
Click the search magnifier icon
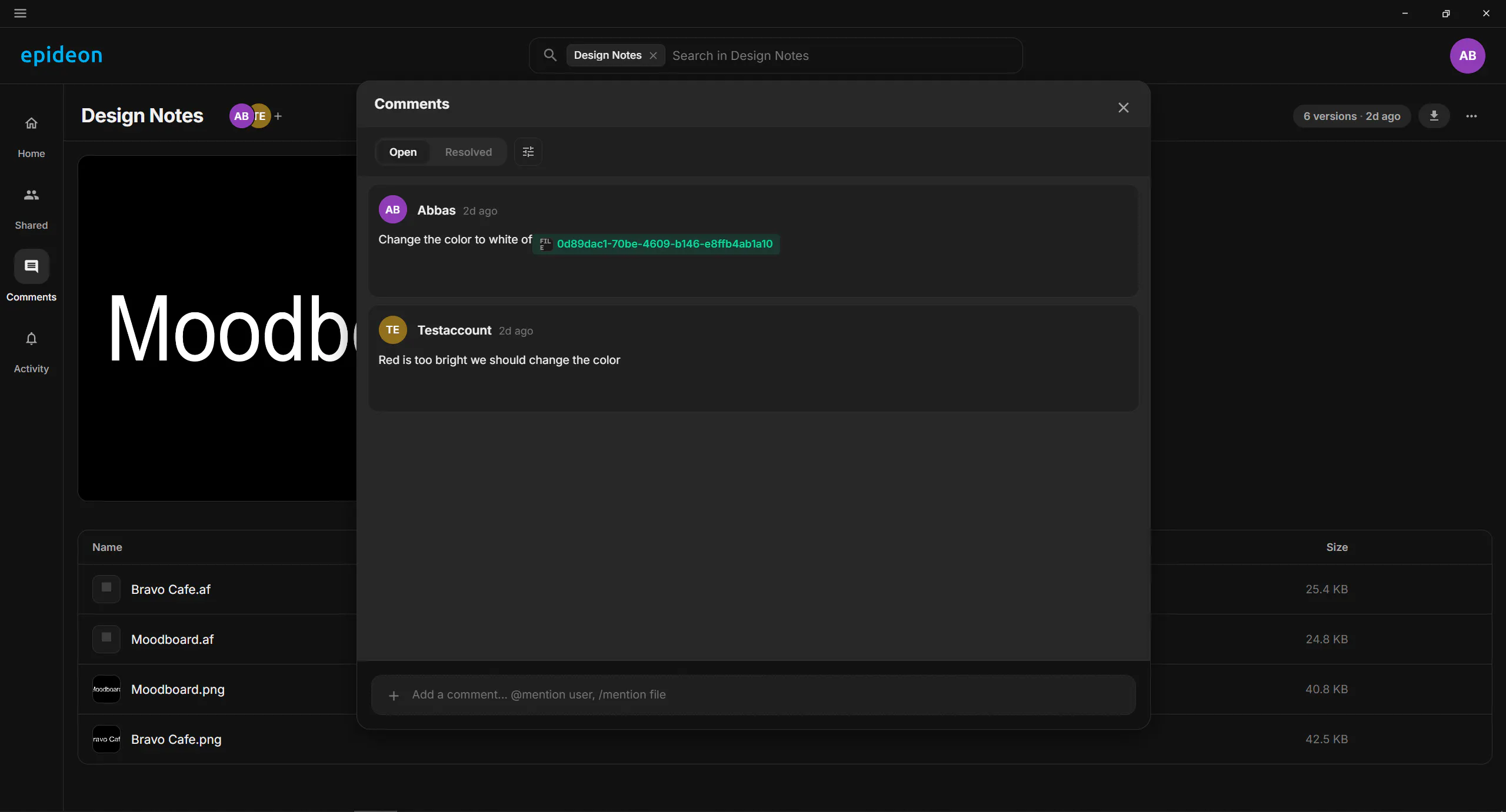point(550,55)
